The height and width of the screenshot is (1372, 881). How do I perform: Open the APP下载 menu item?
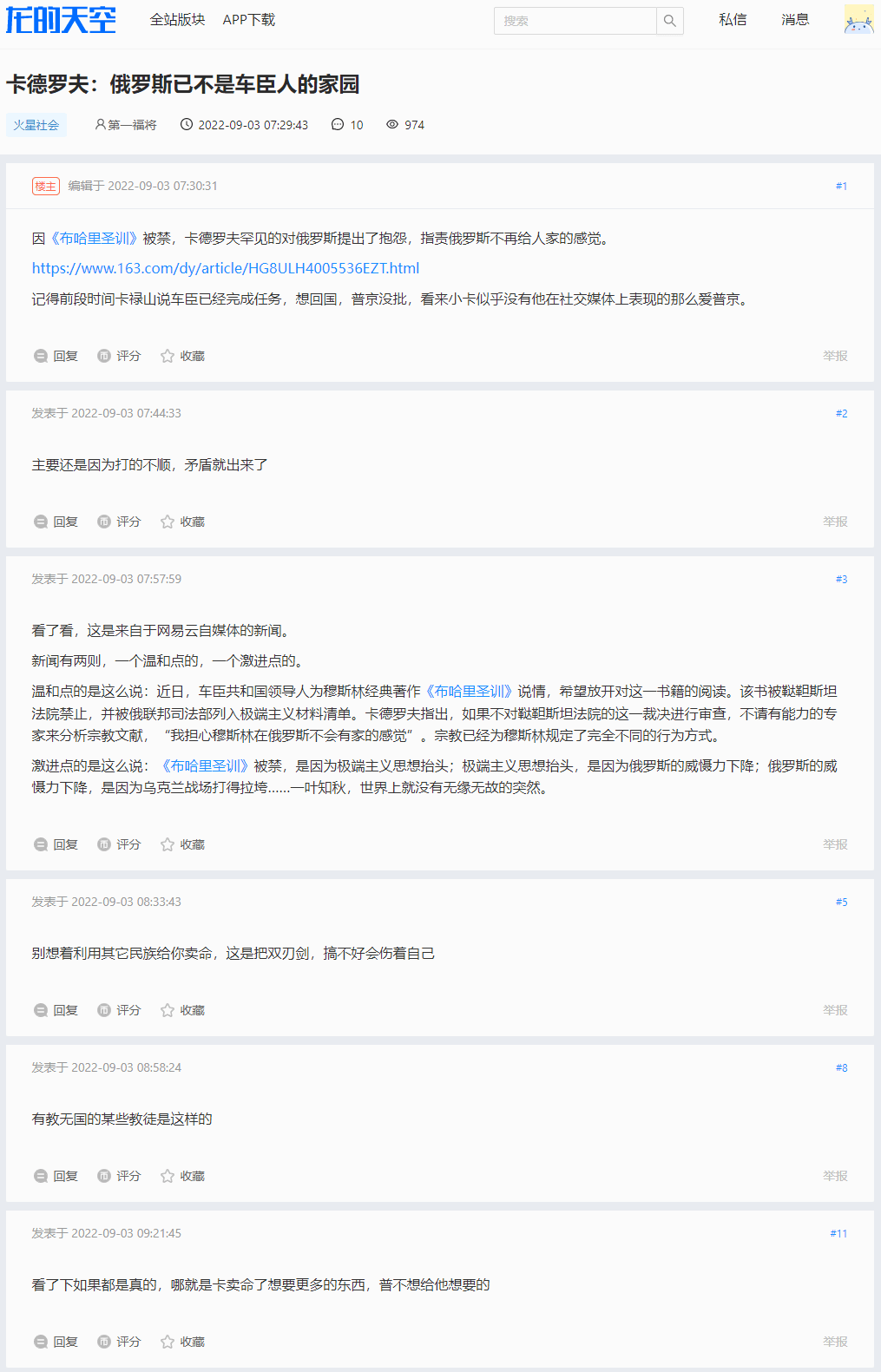(x=249, y=20)
